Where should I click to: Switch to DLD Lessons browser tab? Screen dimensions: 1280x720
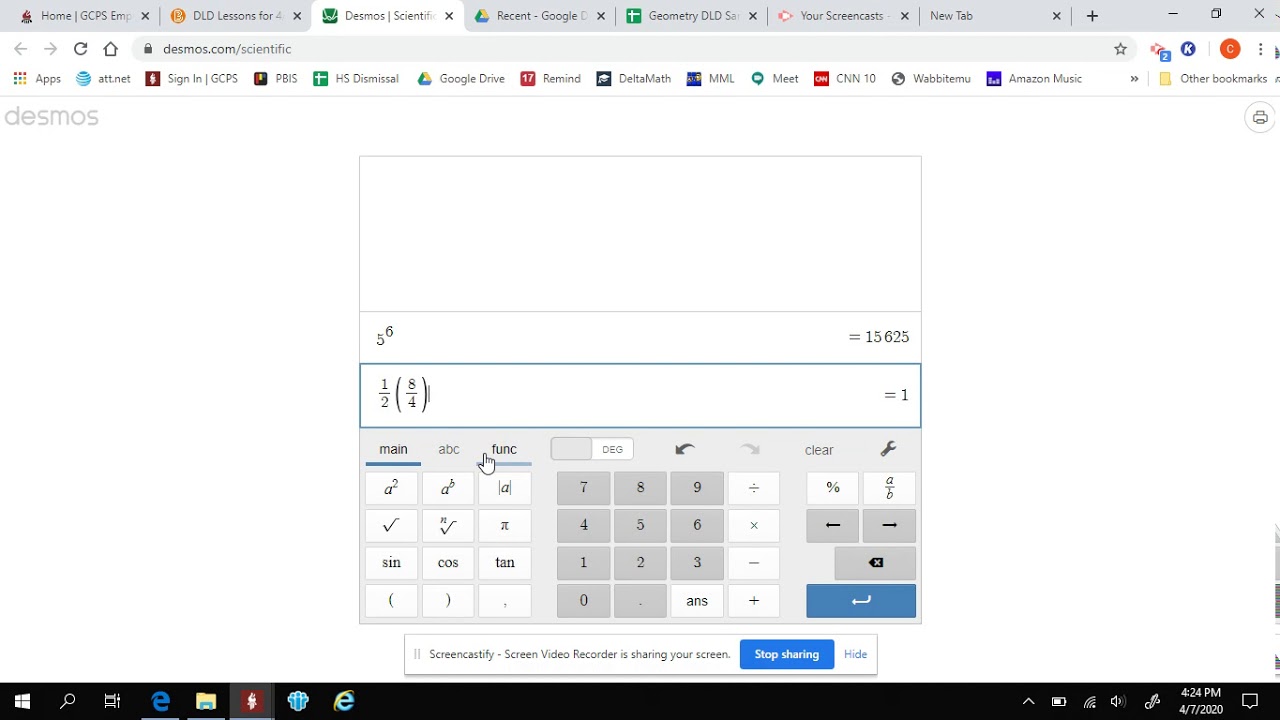coord(235,16)
